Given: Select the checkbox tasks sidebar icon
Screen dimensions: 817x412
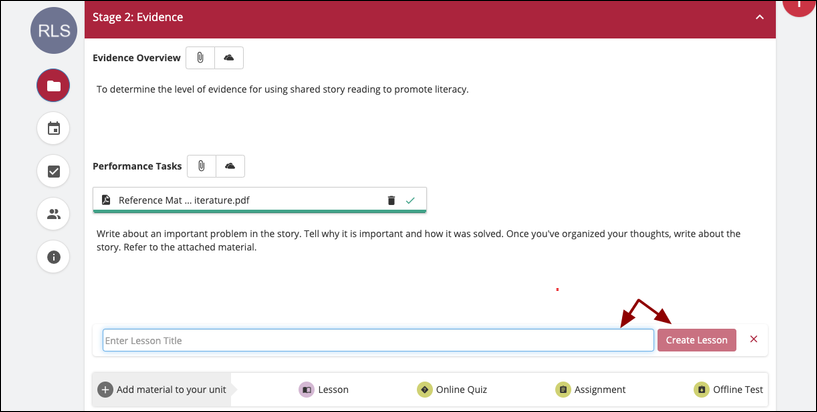Looking at the screenshot, I should click(53, 171).
